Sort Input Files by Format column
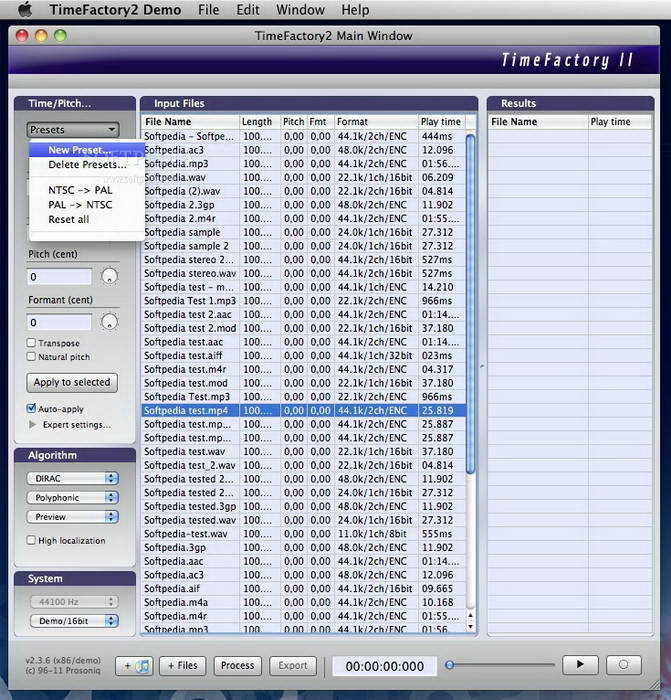This screenshot has height=700, width=671. (x=376, y=122)
